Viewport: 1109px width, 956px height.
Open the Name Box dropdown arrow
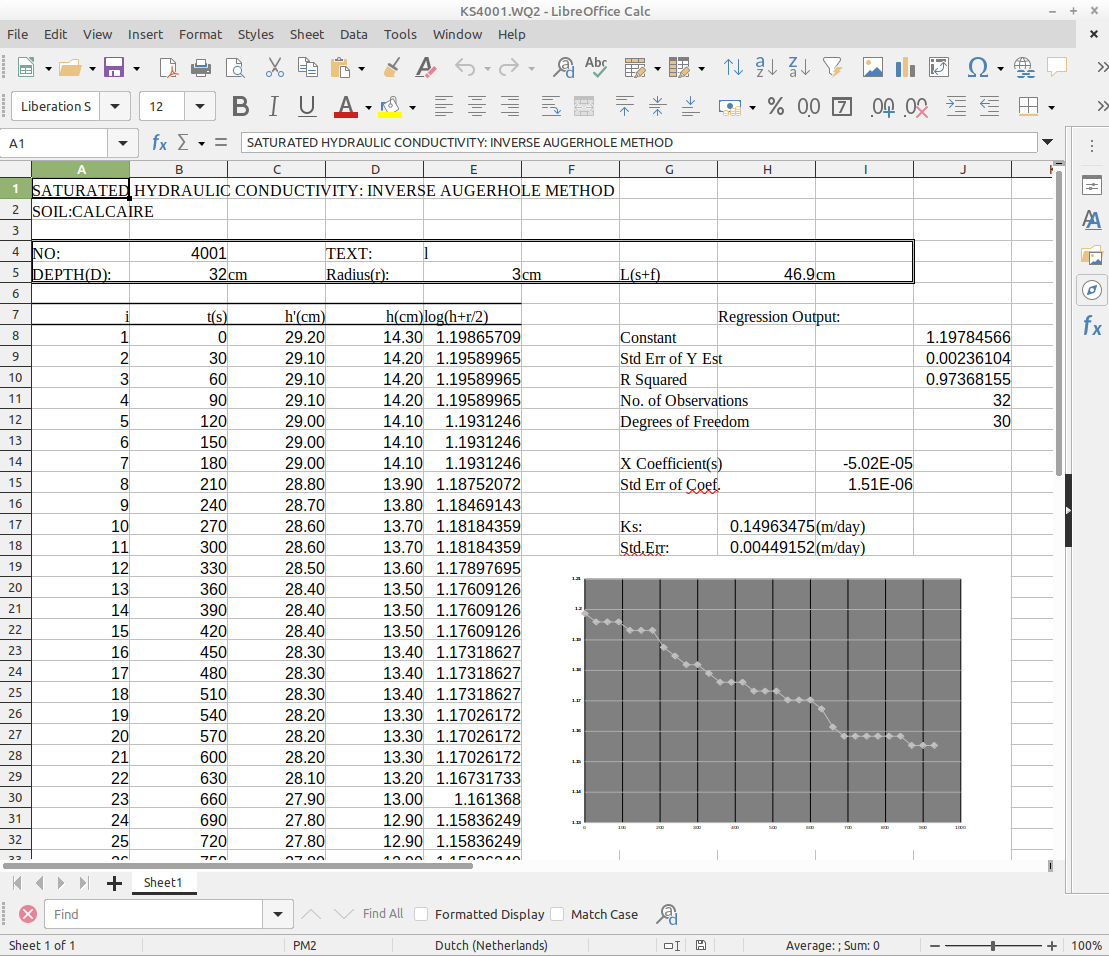pos(122,143)
